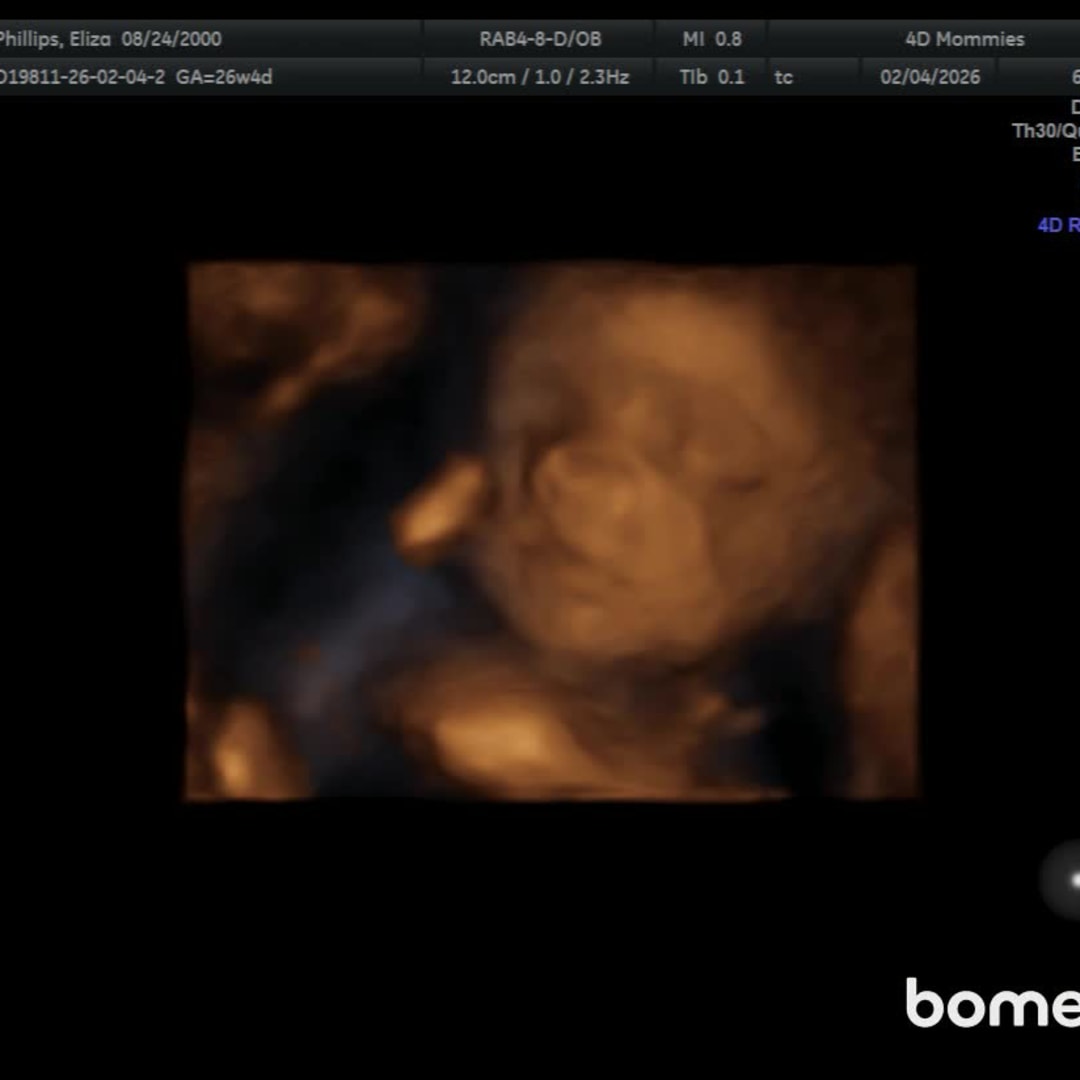Select the birth date 08/24/2000
This screenshot has width=1080, height=1080.
coord(171,39)
